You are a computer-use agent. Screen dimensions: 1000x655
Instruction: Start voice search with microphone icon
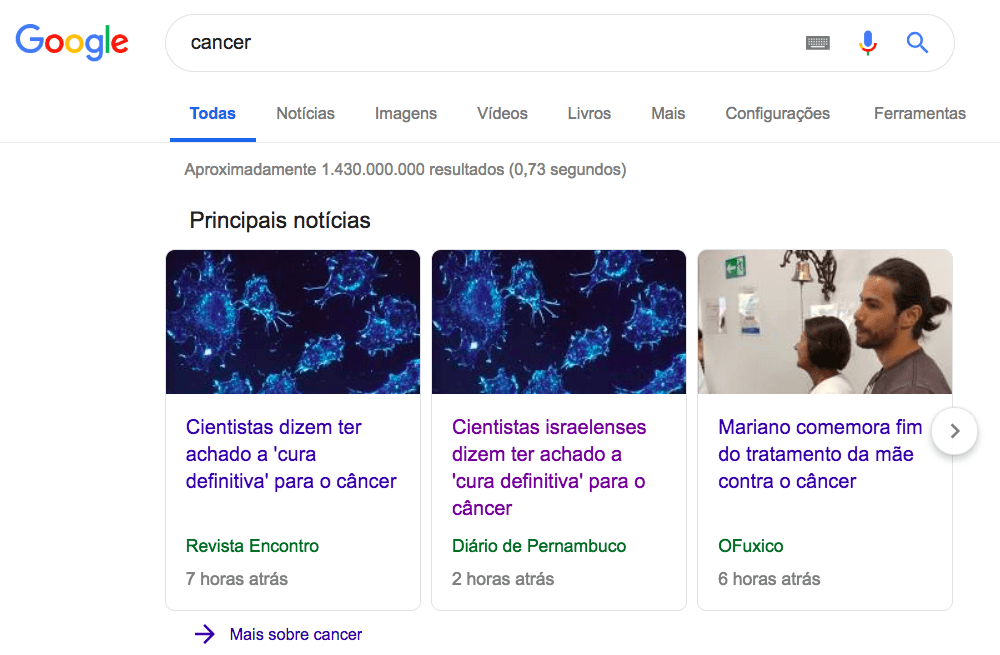pos(867,43)
